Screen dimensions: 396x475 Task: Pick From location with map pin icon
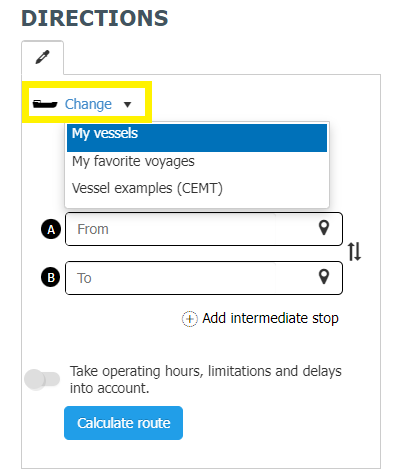pos(324,228)
